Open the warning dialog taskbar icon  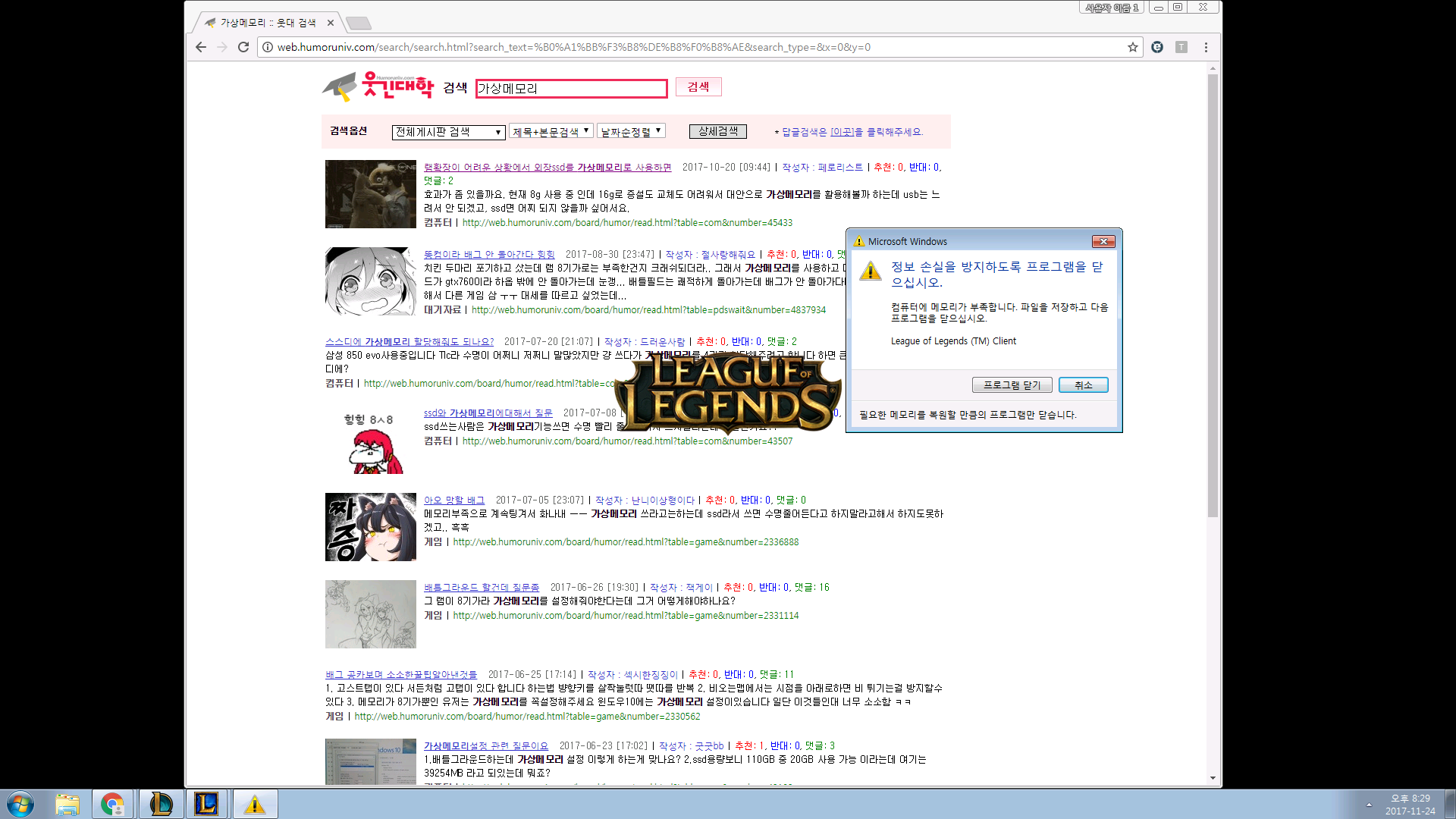coord(255,804)
